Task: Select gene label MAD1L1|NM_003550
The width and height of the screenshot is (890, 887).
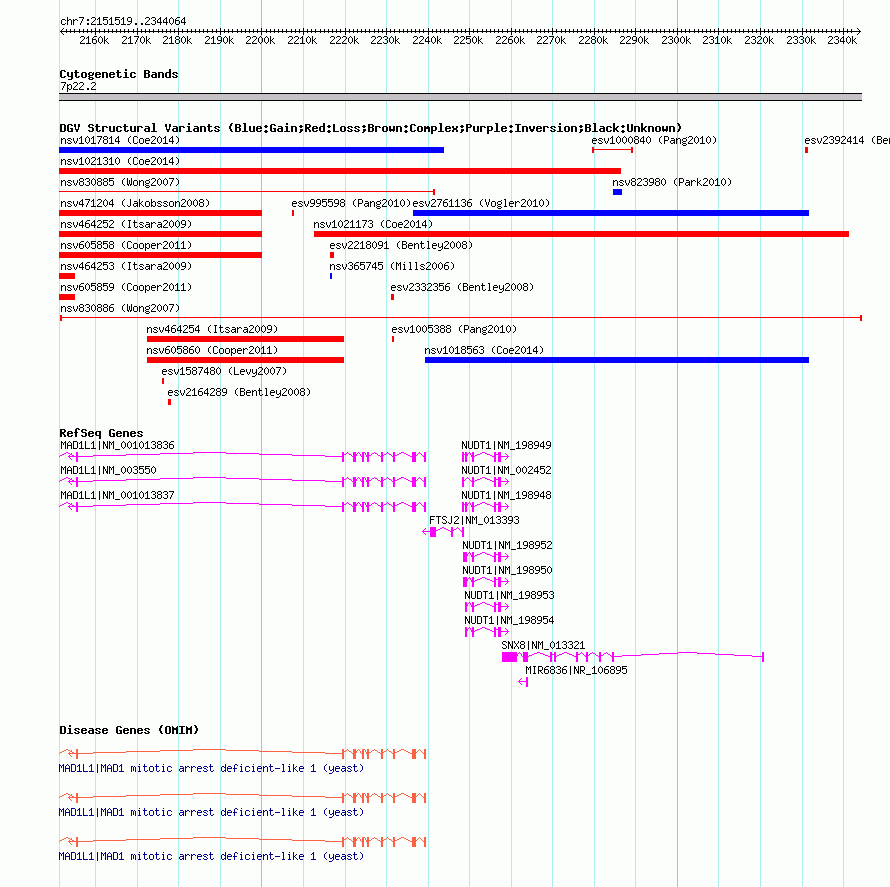Action: tap(108, 470)
